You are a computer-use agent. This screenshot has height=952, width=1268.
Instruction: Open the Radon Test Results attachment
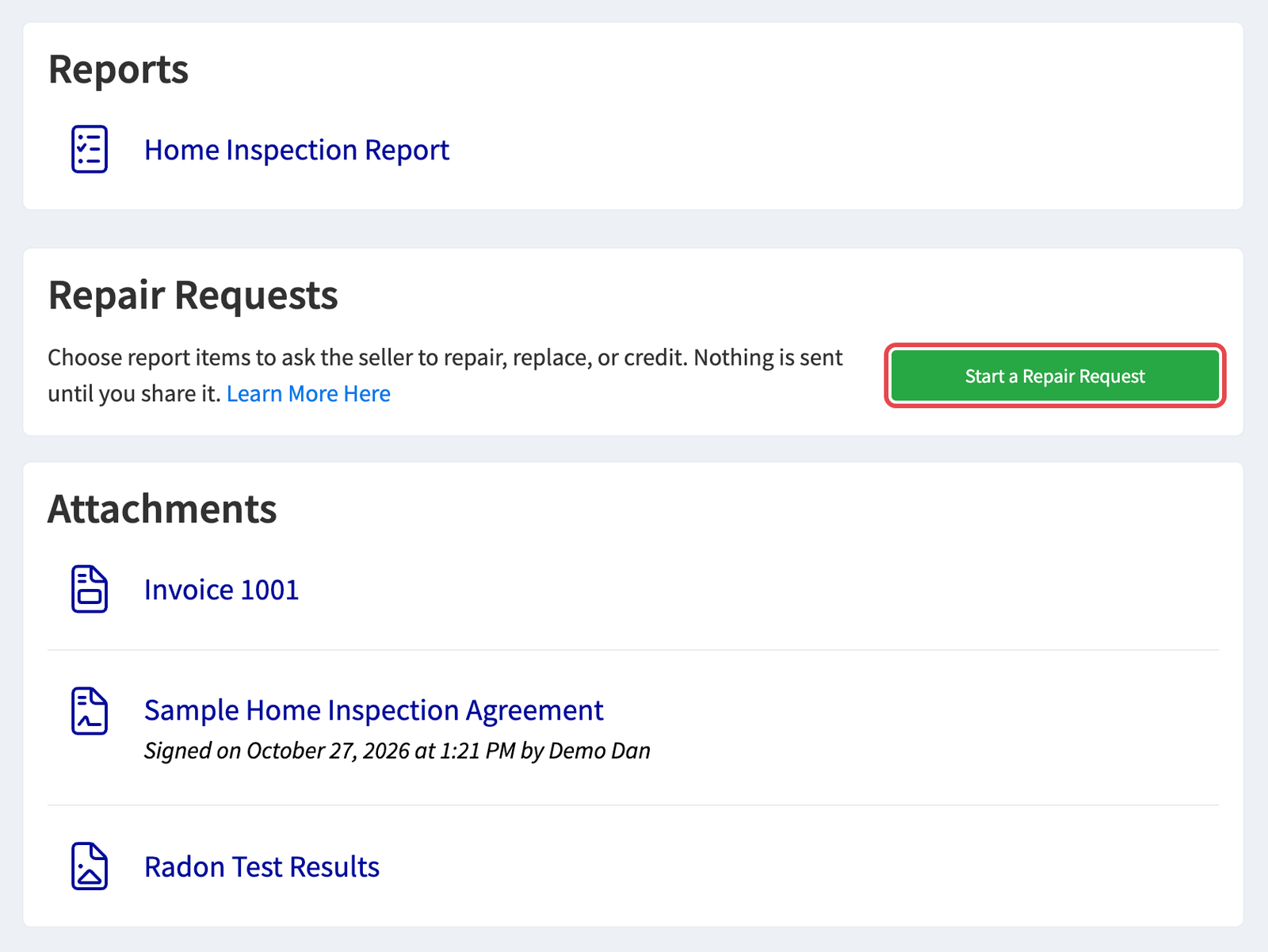[262, 867]
